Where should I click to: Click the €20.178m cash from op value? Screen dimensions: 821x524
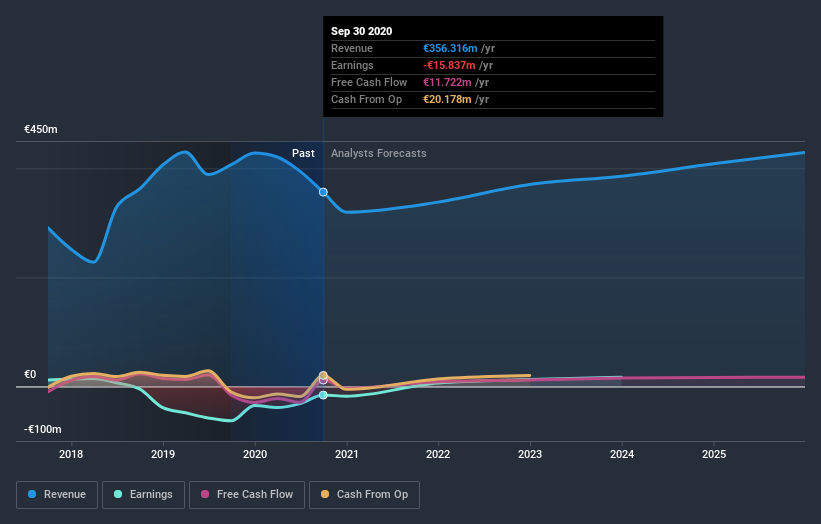click(x=447, y=99)
